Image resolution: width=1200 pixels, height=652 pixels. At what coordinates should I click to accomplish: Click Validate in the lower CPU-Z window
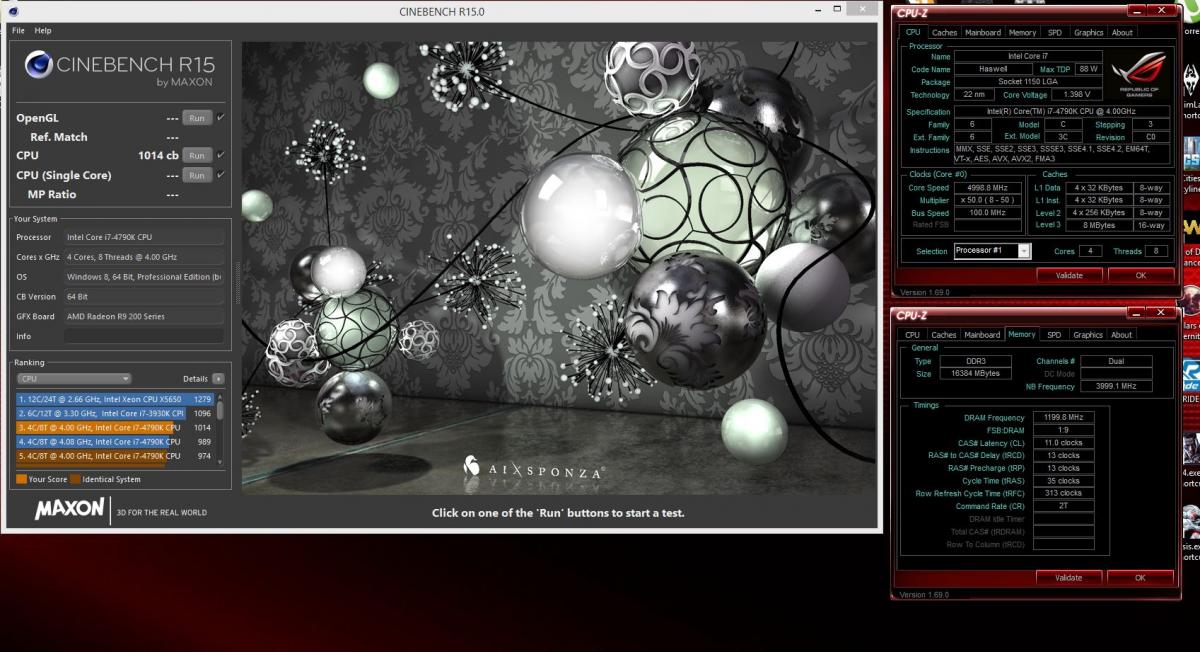coord(1069,577)
